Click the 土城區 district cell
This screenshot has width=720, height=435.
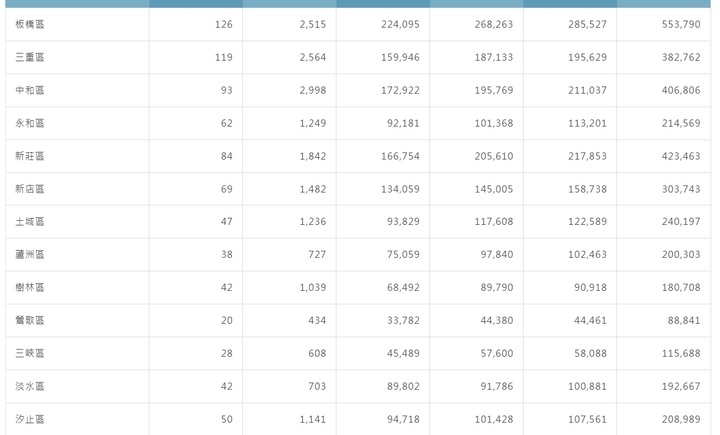point(31,222)
